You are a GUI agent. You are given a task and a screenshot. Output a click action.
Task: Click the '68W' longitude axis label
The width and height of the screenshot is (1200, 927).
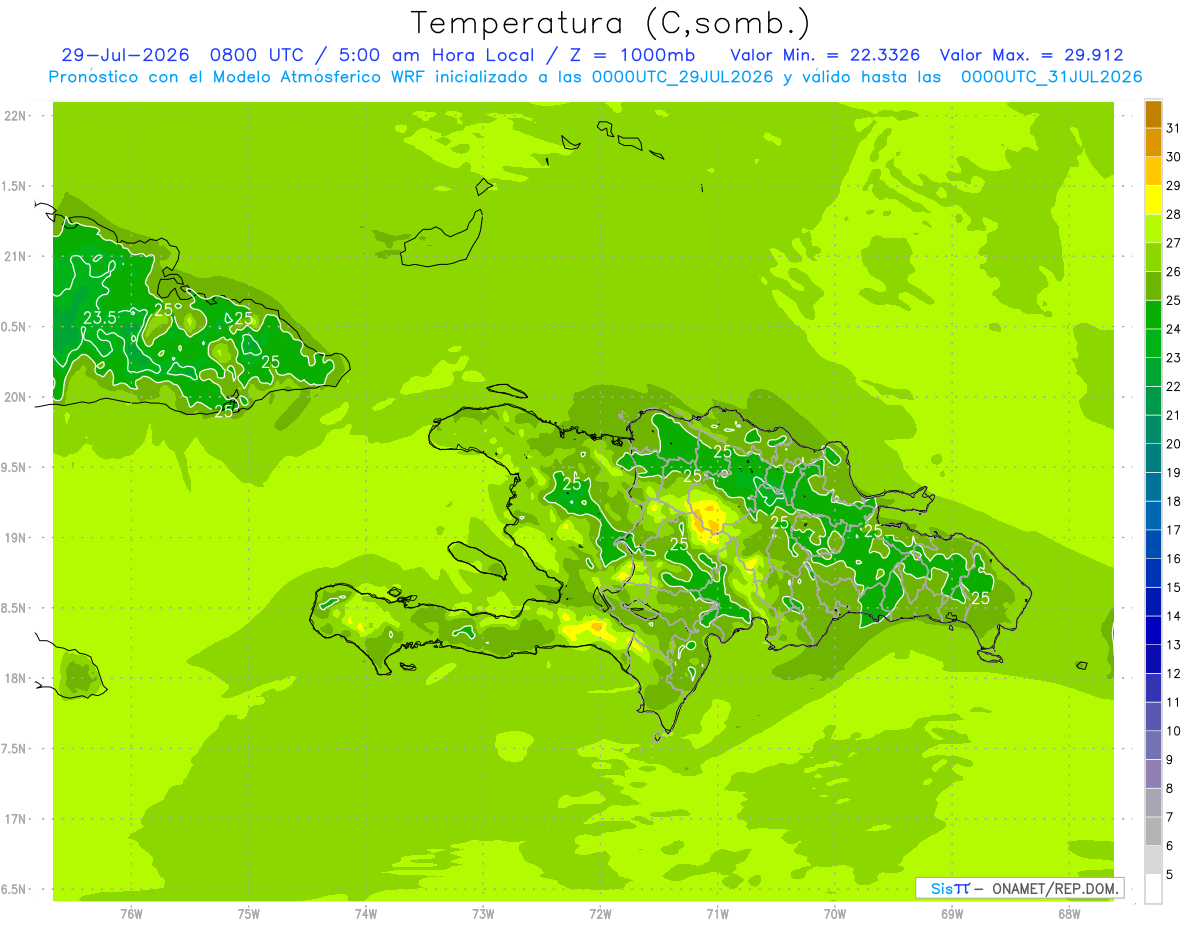point(1069,913)
